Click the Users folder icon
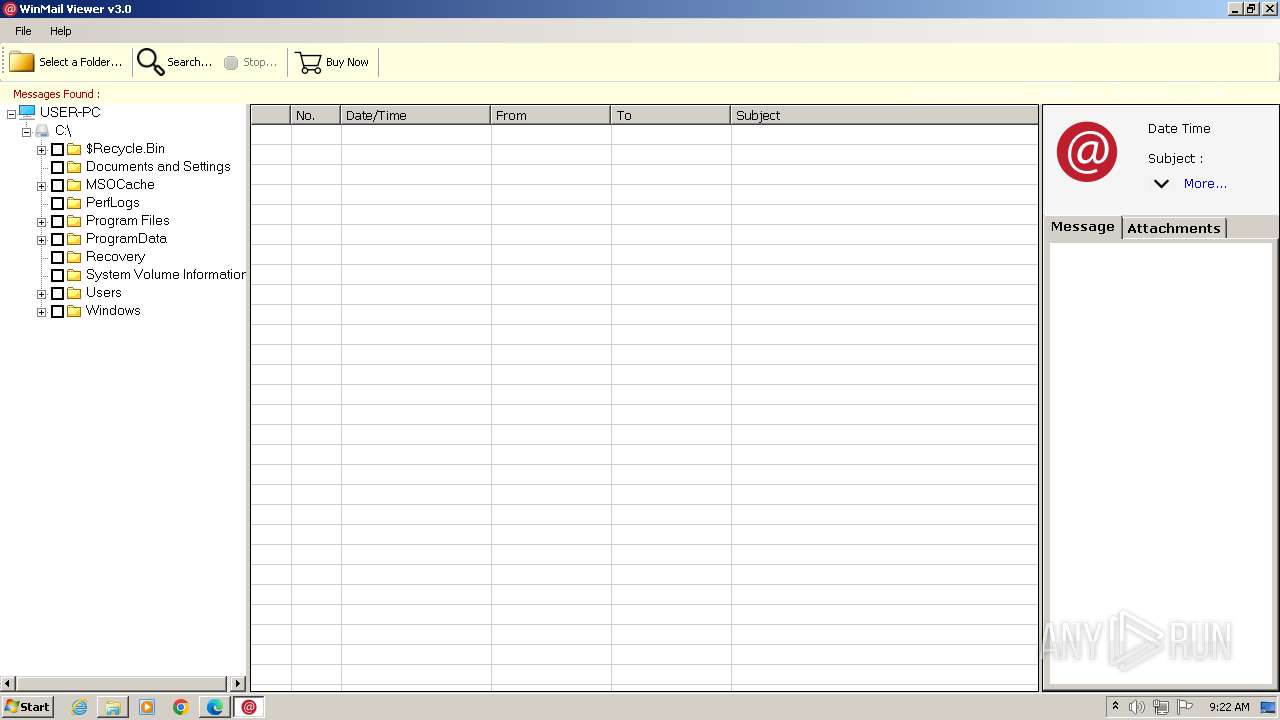Viewport: 1280px width, 720px height. [x=74, y=293]
